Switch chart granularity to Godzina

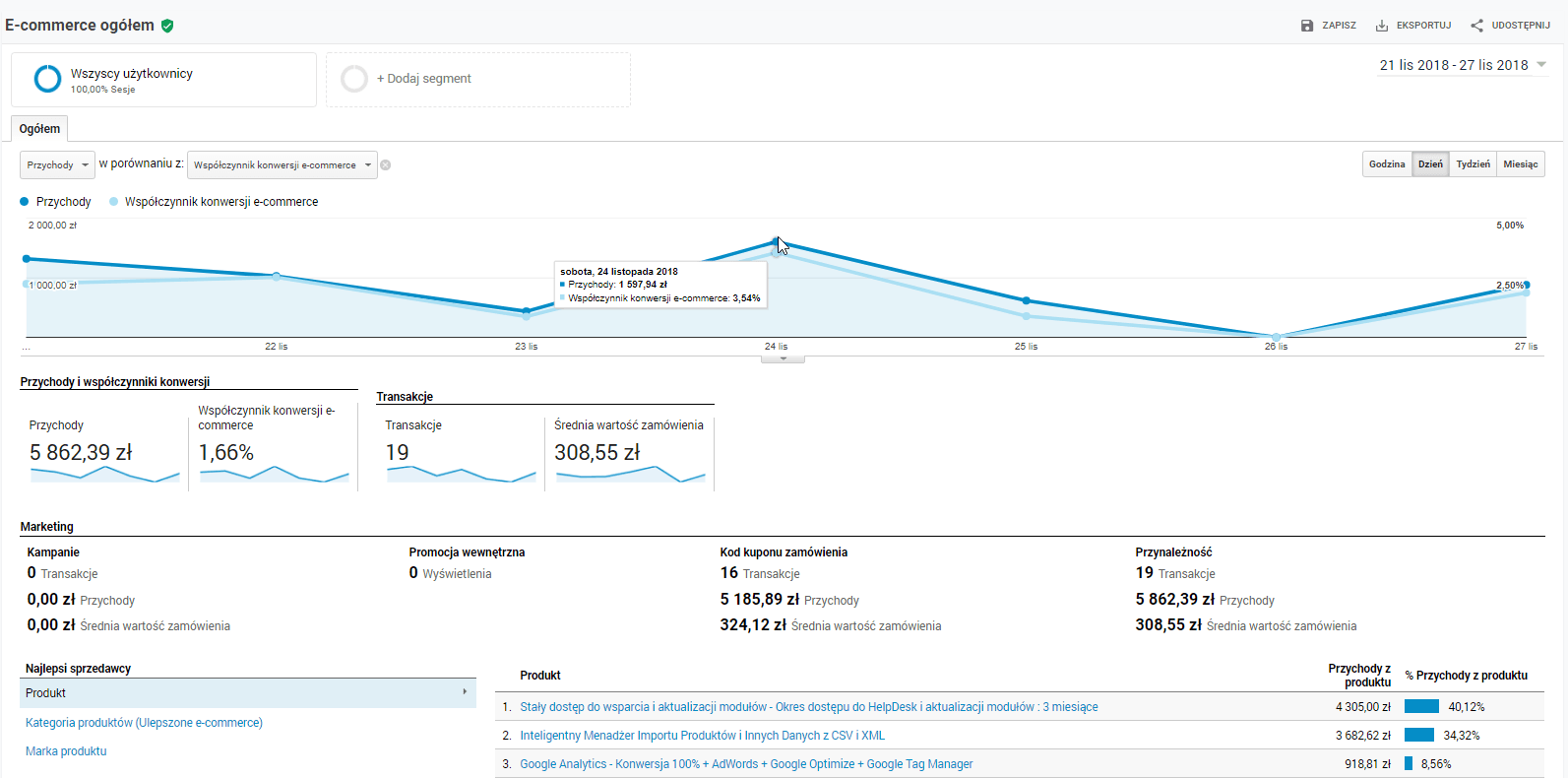click(x=1387, y=164)
